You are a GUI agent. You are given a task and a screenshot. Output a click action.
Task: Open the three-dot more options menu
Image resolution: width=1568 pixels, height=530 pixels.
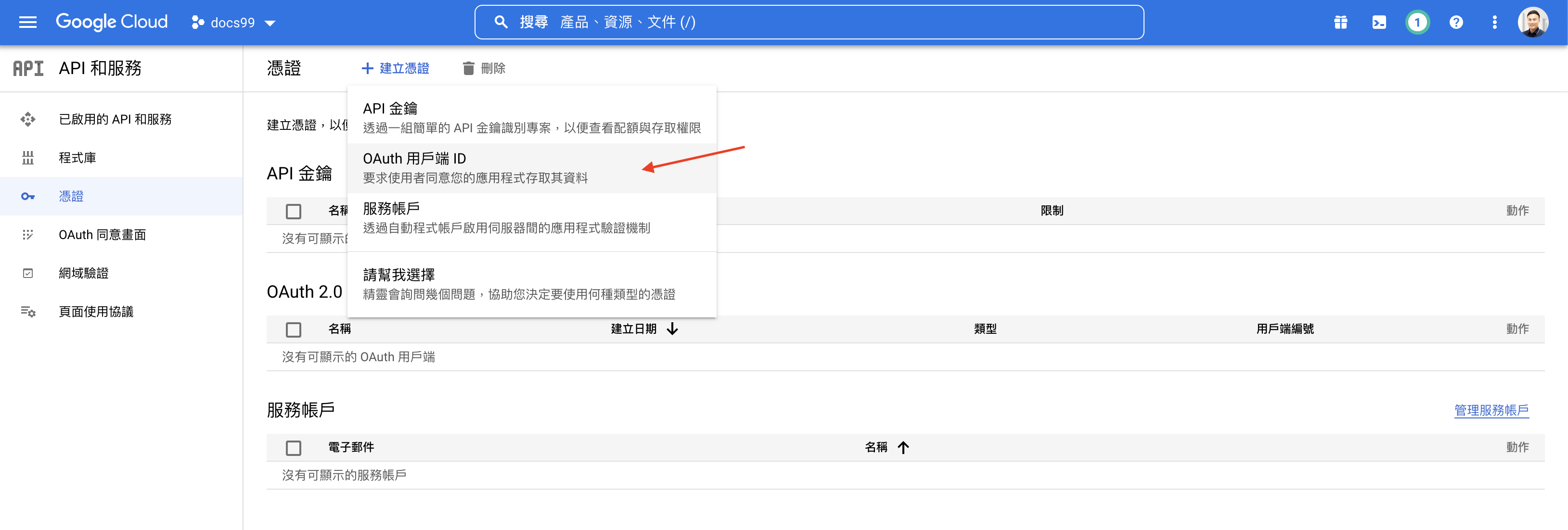[x=1494, y=23]
